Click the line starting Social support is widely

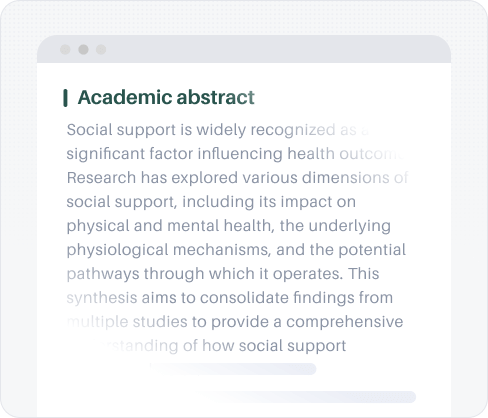[x=217, y=130]
